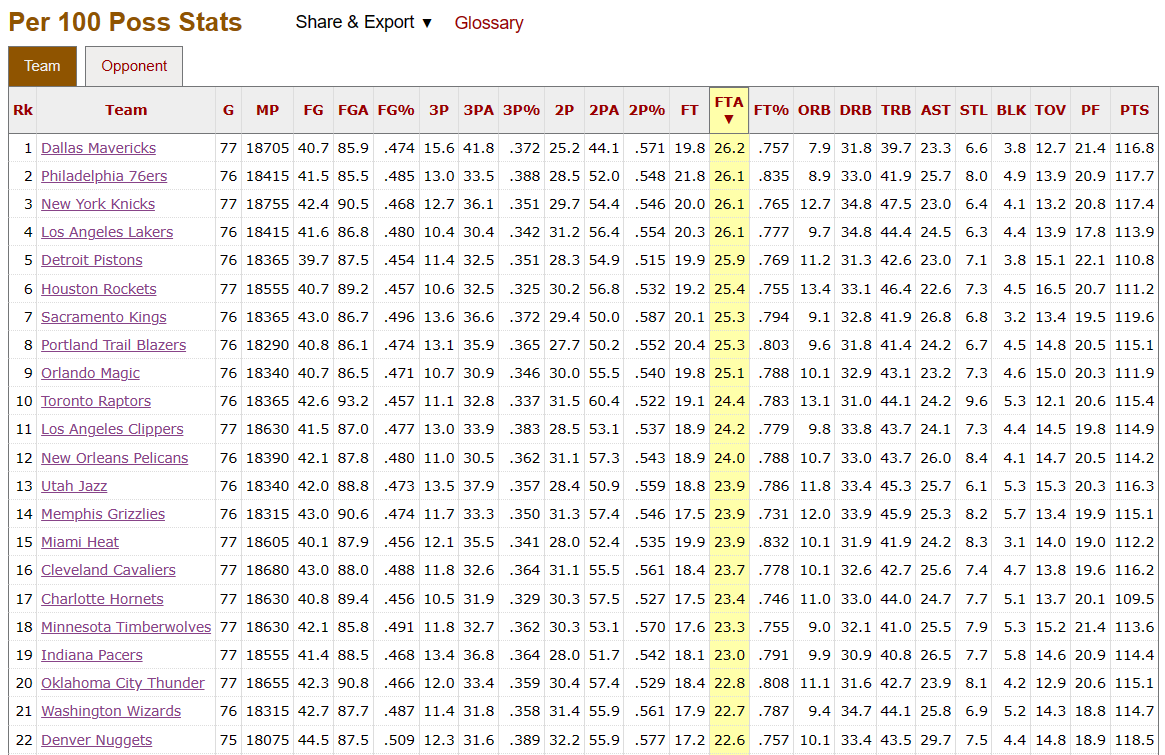1165x755 pixels.
Task: Open the Denver Nuggets link
Action: [97, 740]
